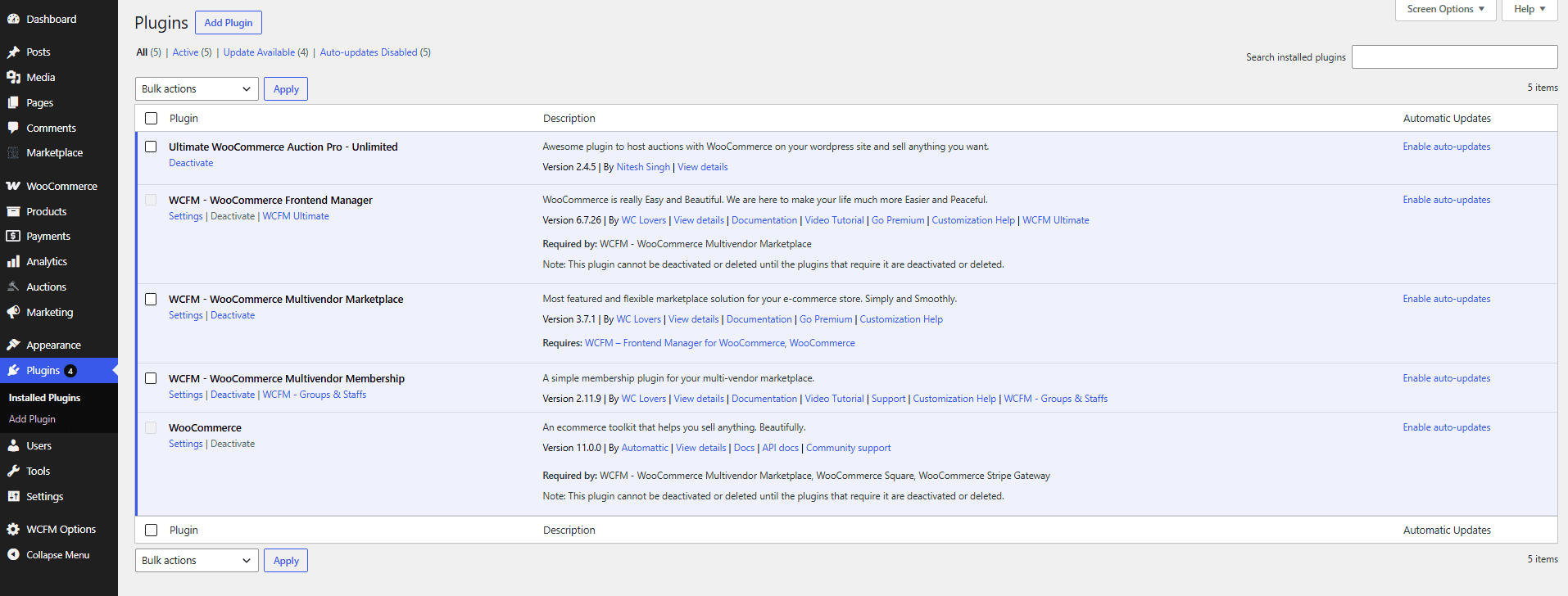Open Settings for WooCommerce plugin
This screenshot has height=596, width=1568.
(x=185, y=444)
